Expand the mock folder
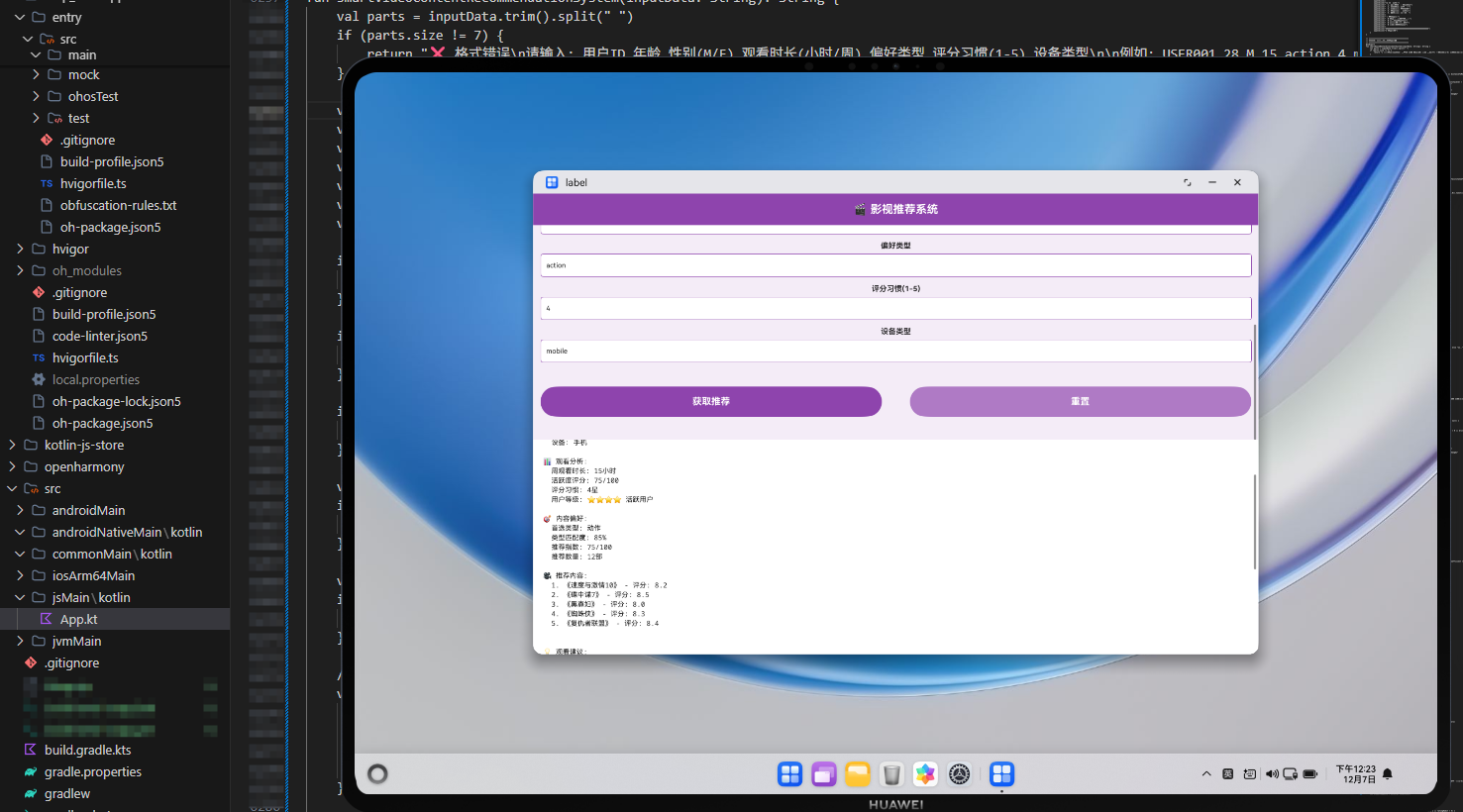Screen dimensions: 1463x812 pos(36,74)
